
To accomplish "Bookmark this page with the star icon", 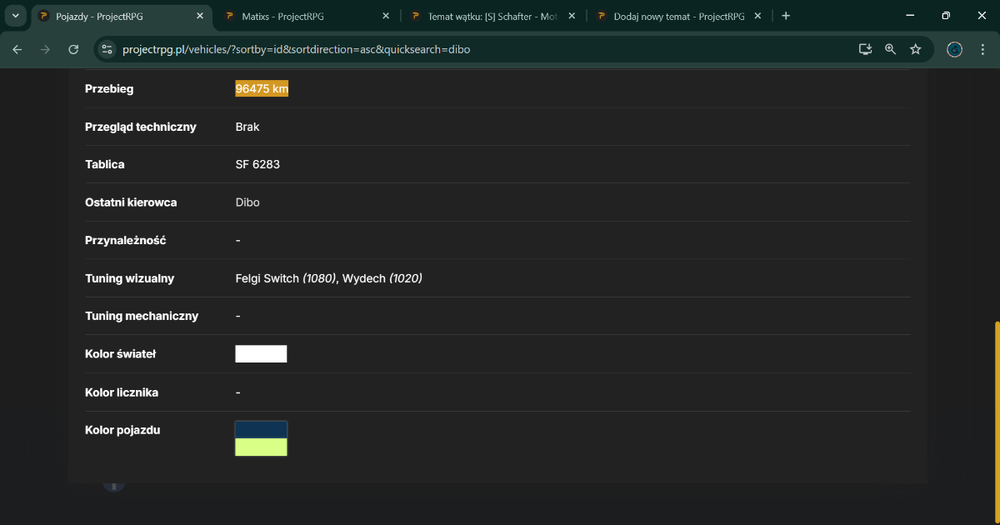I will pyautogui.click(x=916, y=49).
